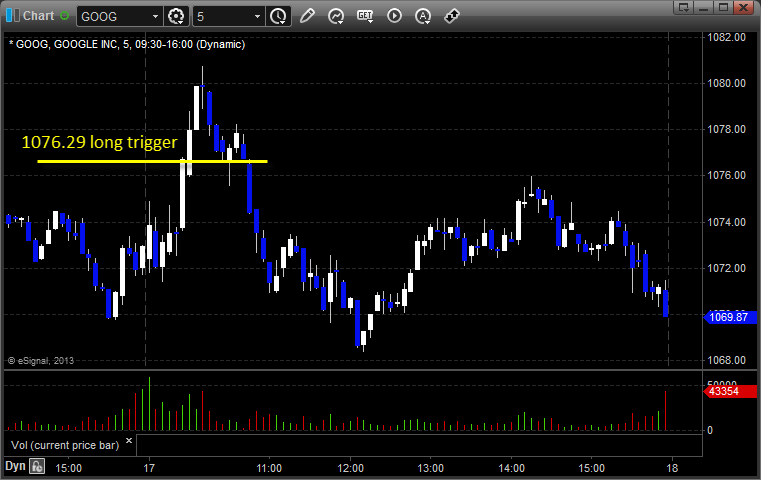The width and height of the screenshot is (761, 480).
Task: Click the 1082.00 price axis label
Action: click(x=727, y=37)
